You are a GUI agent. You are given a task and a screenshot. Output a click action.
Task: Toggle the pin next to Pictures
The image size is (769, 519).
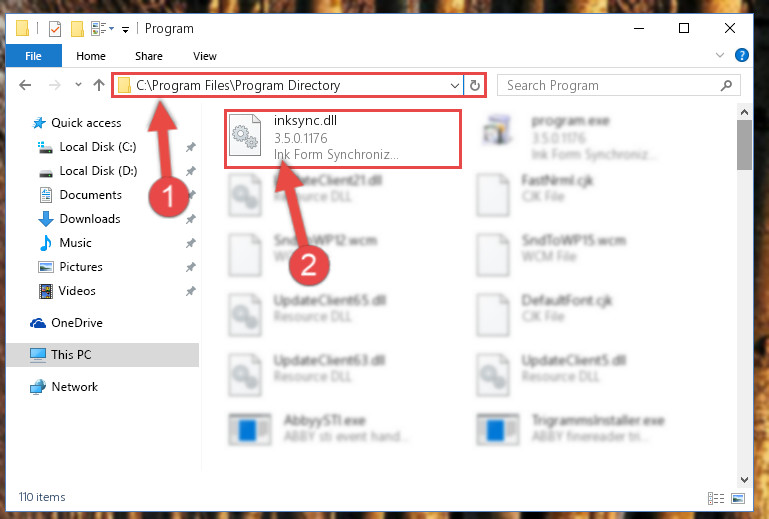[191, 267]
